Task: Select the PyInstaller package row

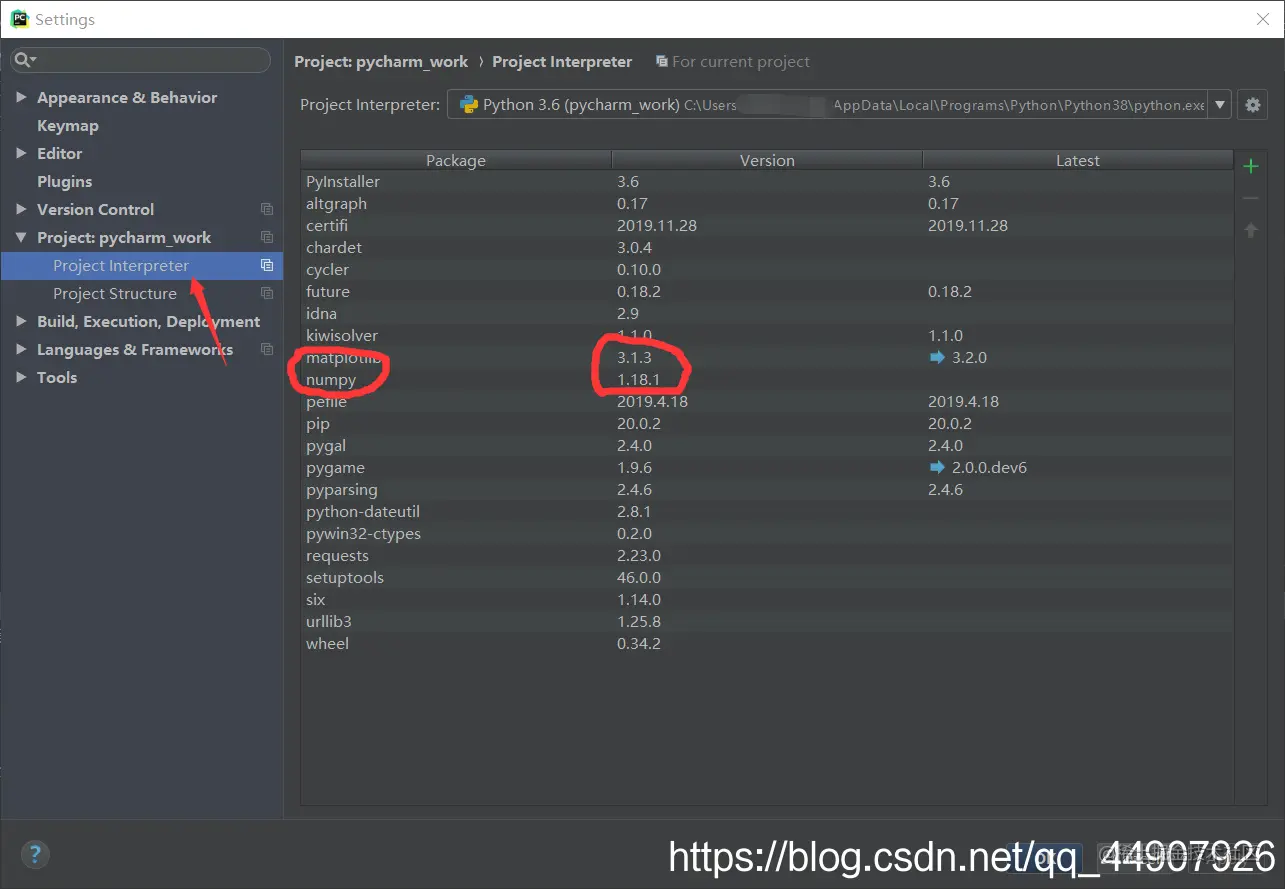Action: [x=767, y=181]
